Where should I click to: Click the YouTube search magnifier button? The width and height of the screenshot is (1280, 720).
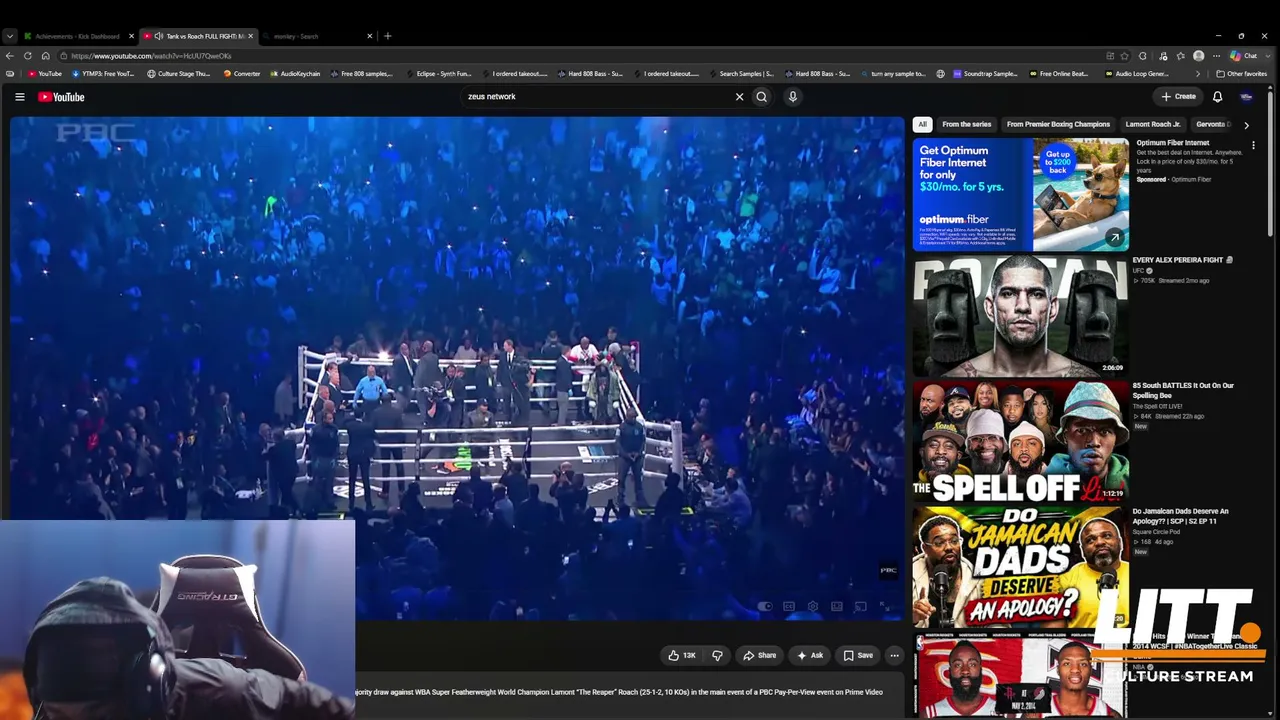pos(762,97)
